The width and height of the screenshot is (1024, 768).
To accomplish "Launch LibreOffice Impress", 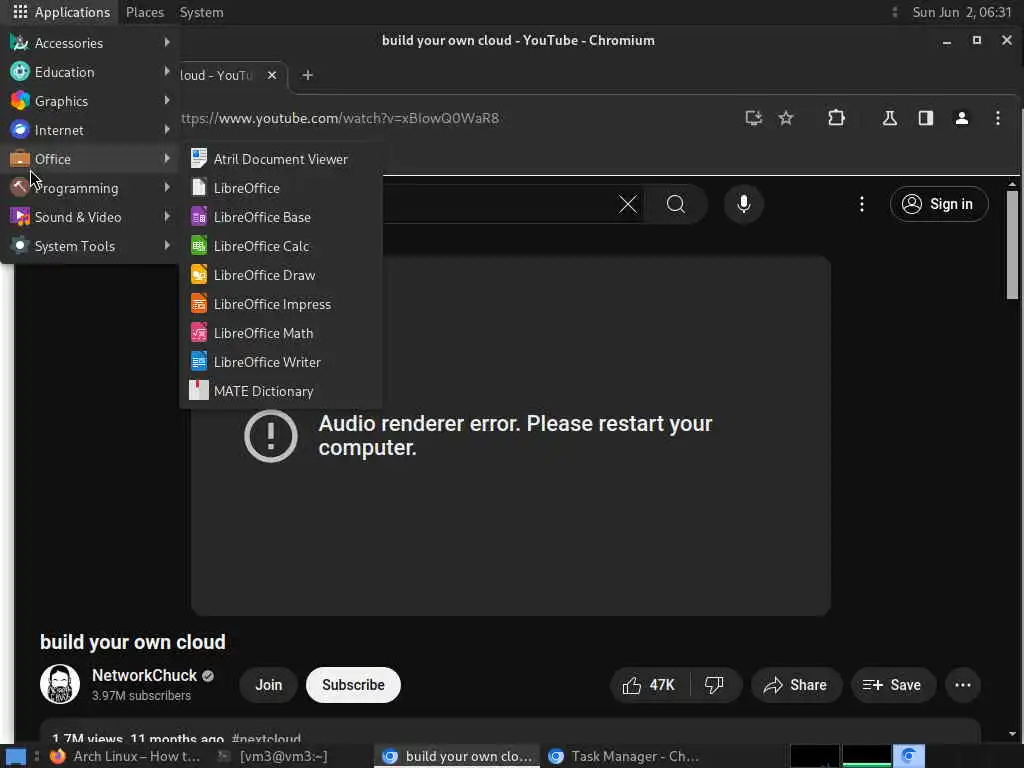I will 280,304.
